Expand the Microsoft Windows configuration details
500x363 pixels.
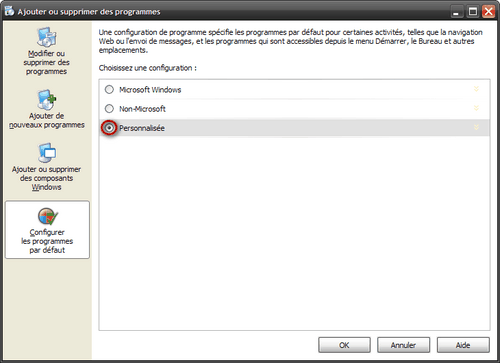point(476,89)
